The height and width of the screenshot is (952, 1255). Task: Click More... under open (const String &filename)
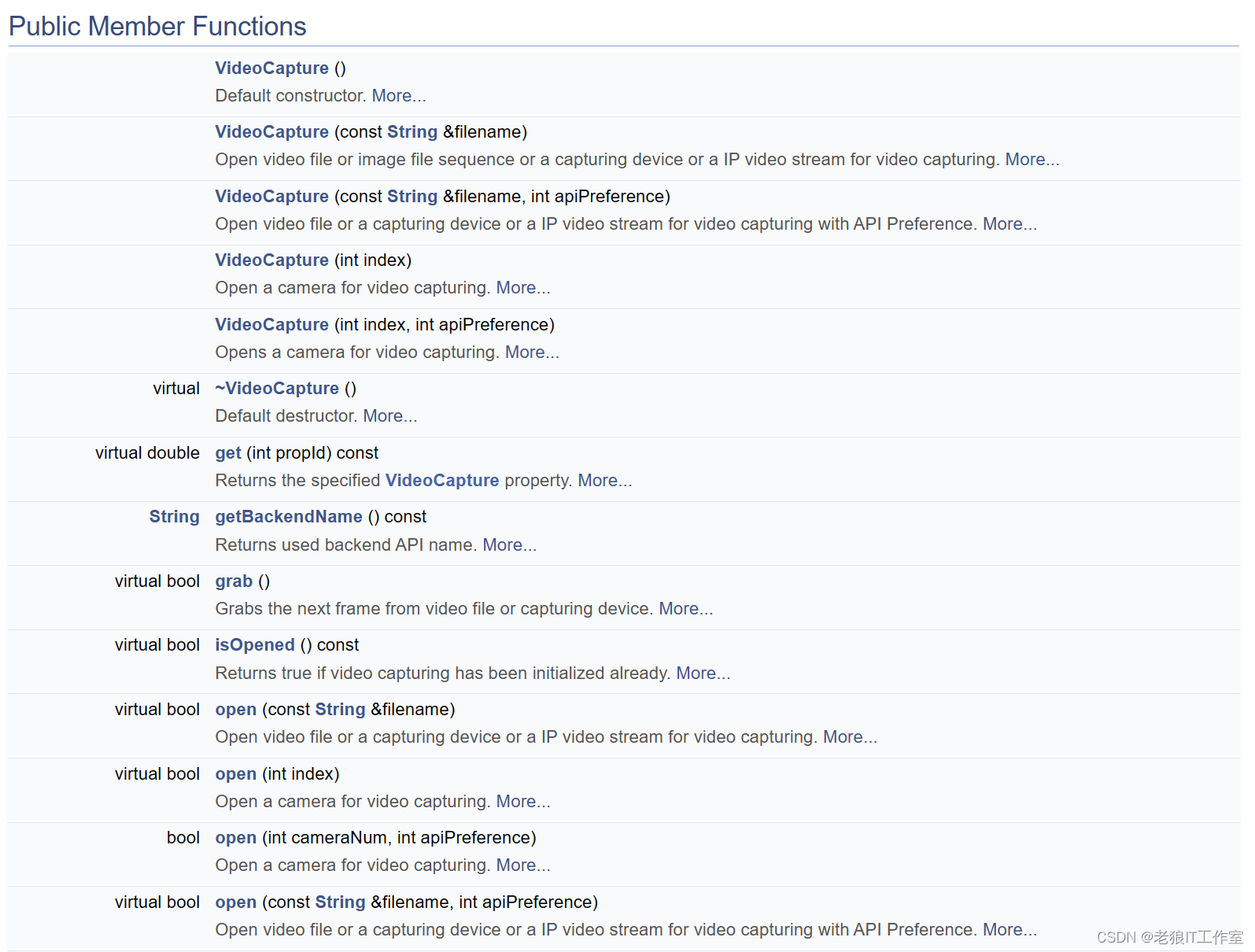[x=851, y=737]
